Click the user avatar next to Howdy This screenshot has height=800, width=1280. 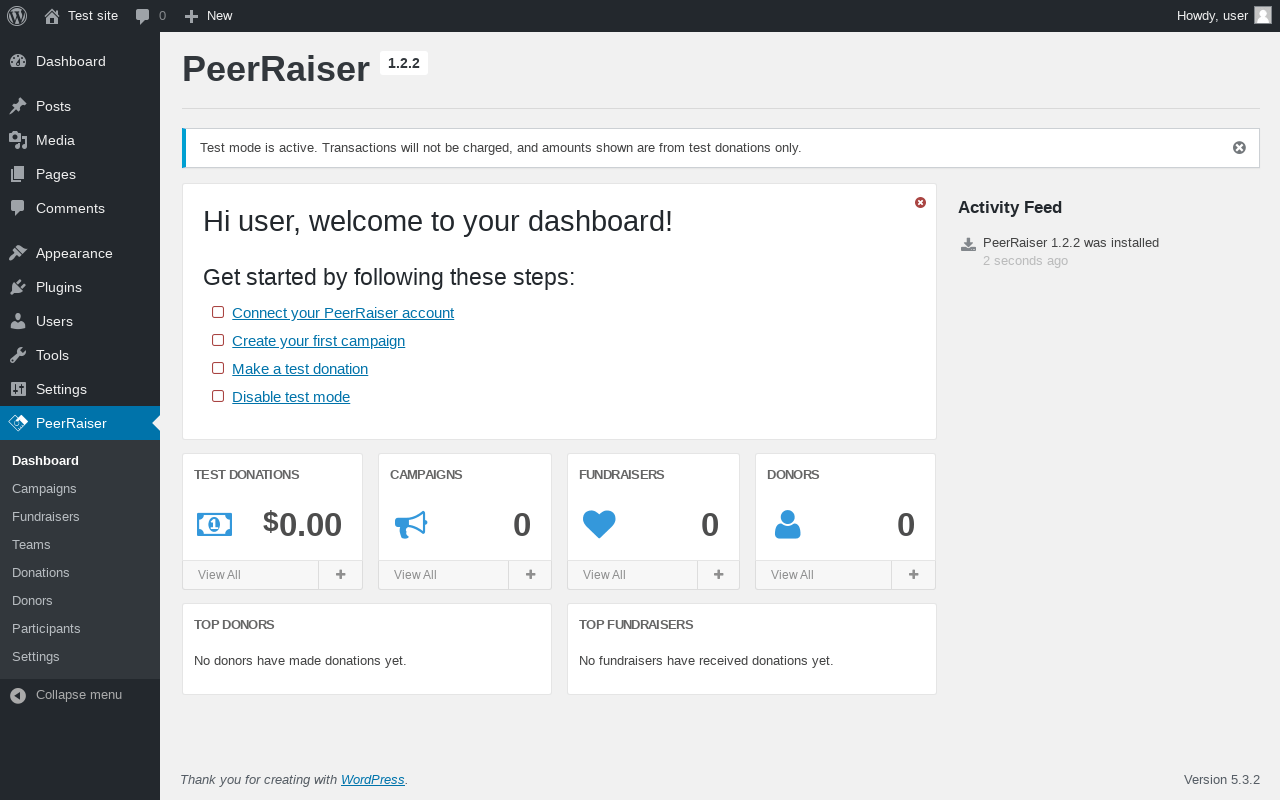pyautogui.click(x=1263, y=15)
